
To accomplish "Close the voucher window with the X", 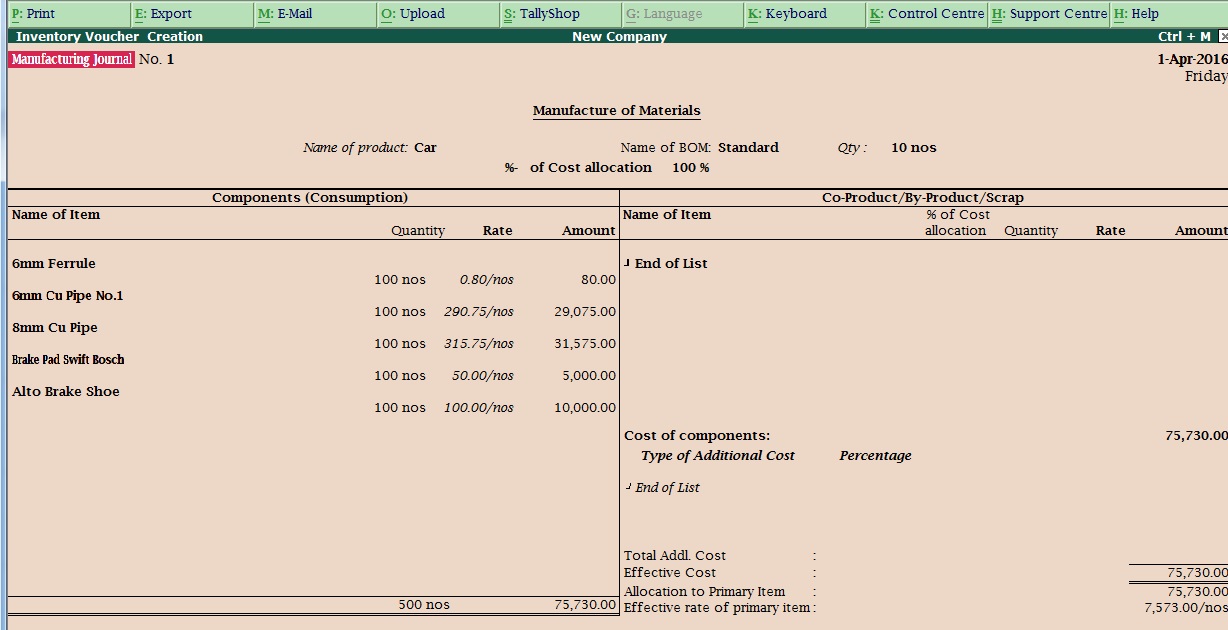I will click(1222, 36).
